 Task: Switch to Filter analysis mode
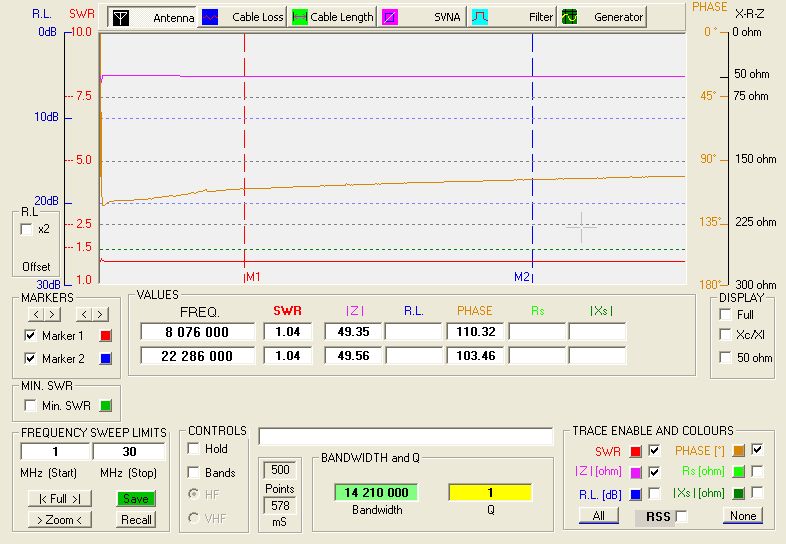pos(513,17)
